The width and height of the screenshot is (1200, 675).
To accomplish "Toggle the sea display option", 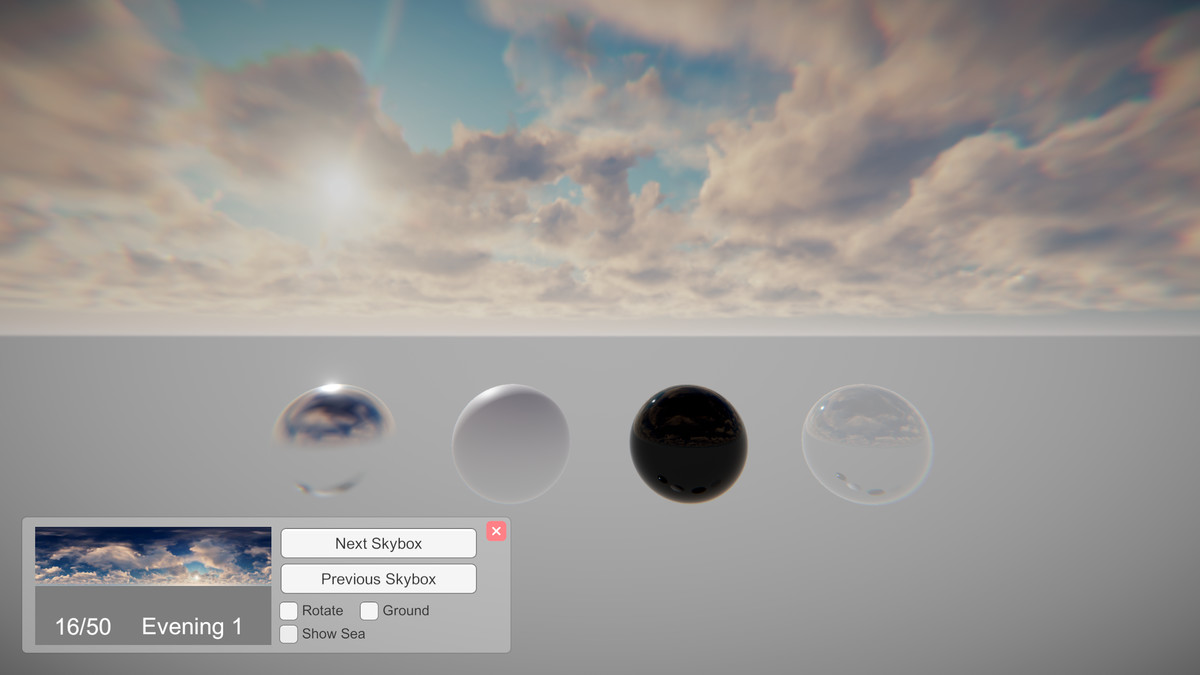I will [x=288, y=633].
